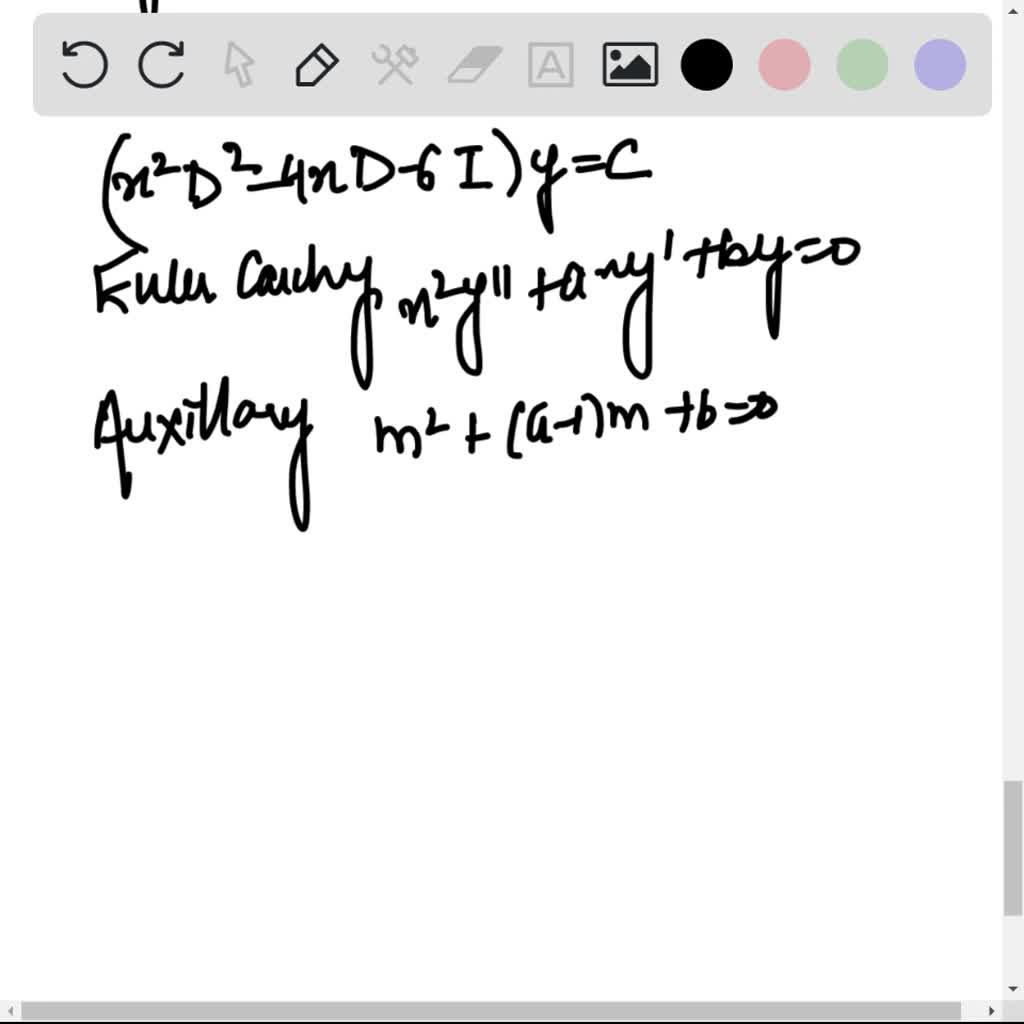Screen dimensions: 1024x1024
Task: Click the Redo icon
Action: 161,64
